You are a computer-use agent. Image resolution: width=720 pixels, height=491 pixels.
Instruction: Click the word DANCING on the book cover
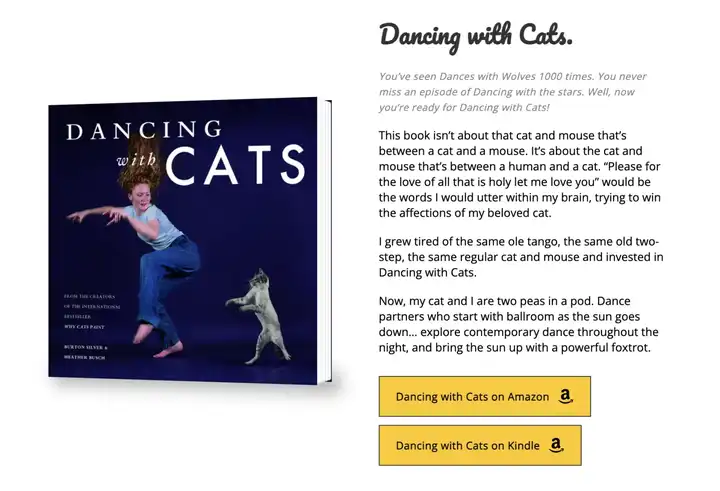(144, 130)
